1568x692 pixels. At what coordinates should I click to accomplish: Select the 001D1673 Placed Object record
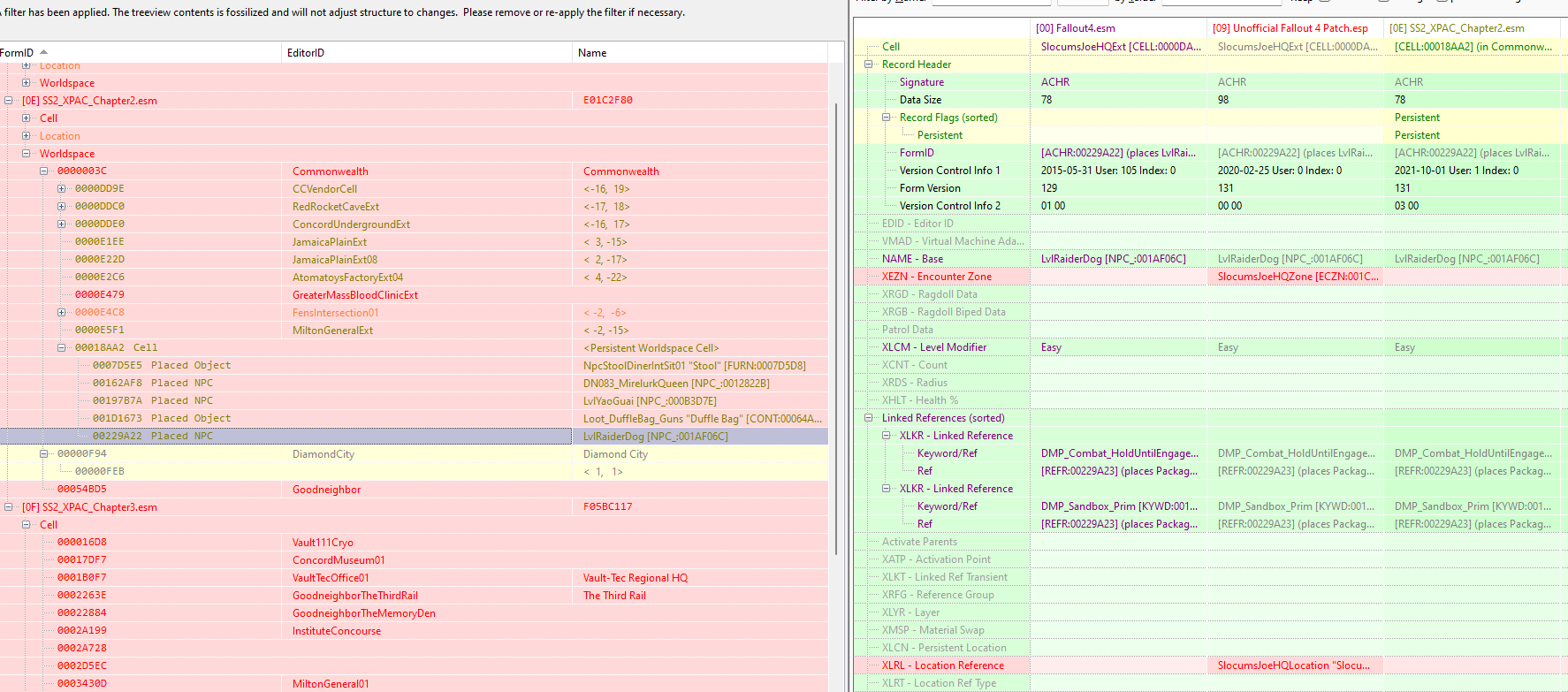point(414,419)
